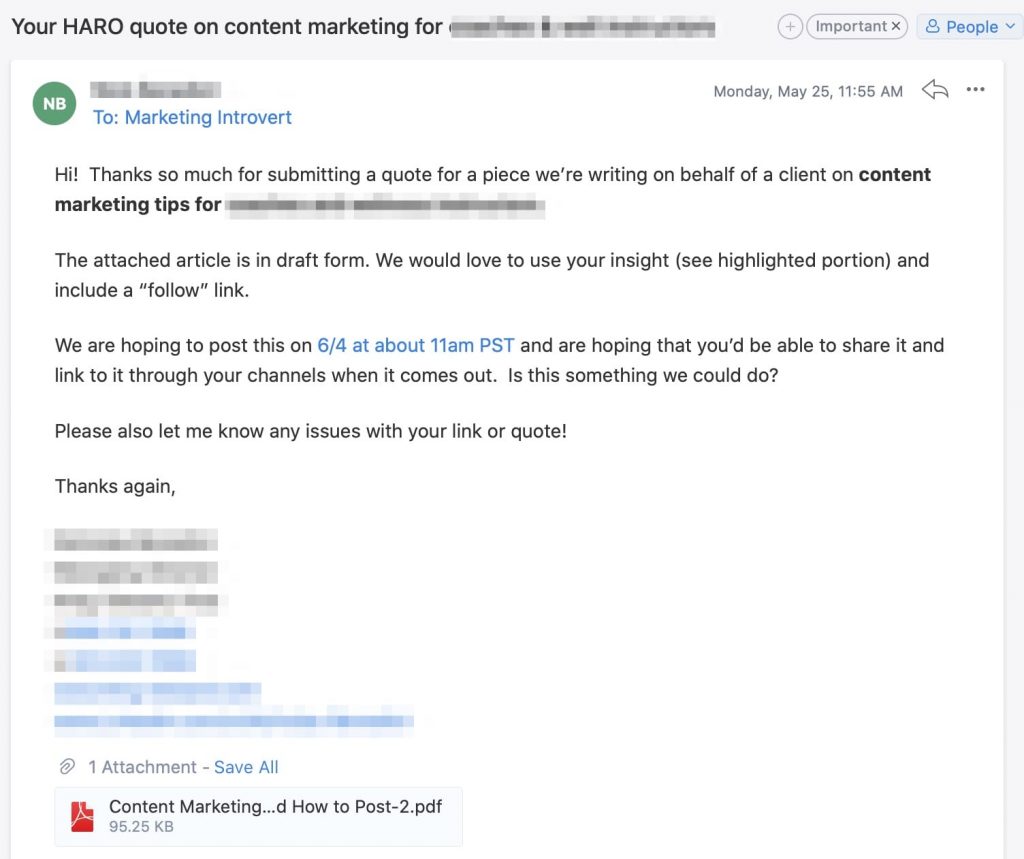Click the green NB sender avatar
The height and width of the screenshot is (859, 1024).
coord(54,103)
